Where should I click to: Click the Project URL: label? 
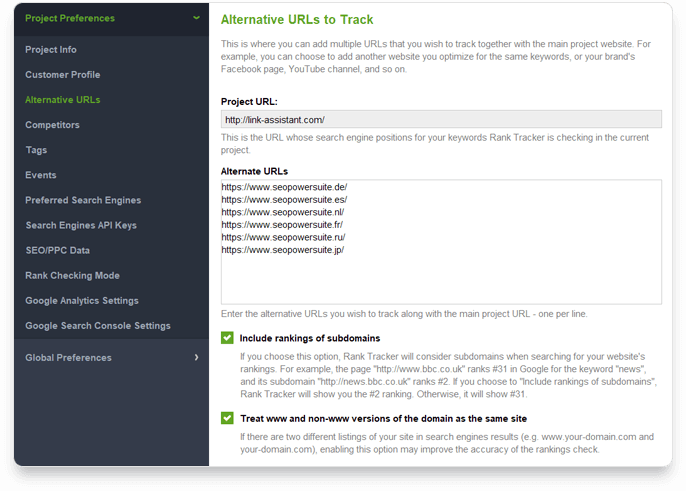[249, 102]
